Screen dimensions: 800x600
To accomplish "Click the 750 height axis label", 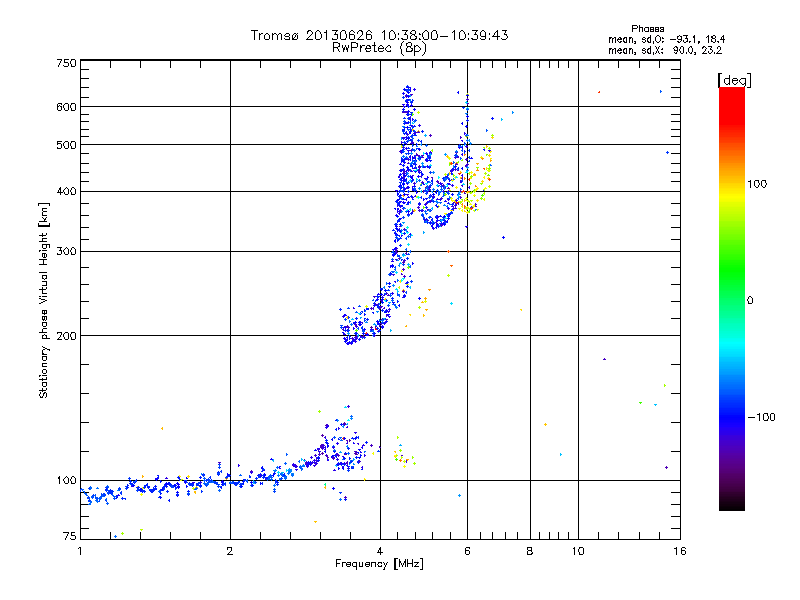I will 66,63.
